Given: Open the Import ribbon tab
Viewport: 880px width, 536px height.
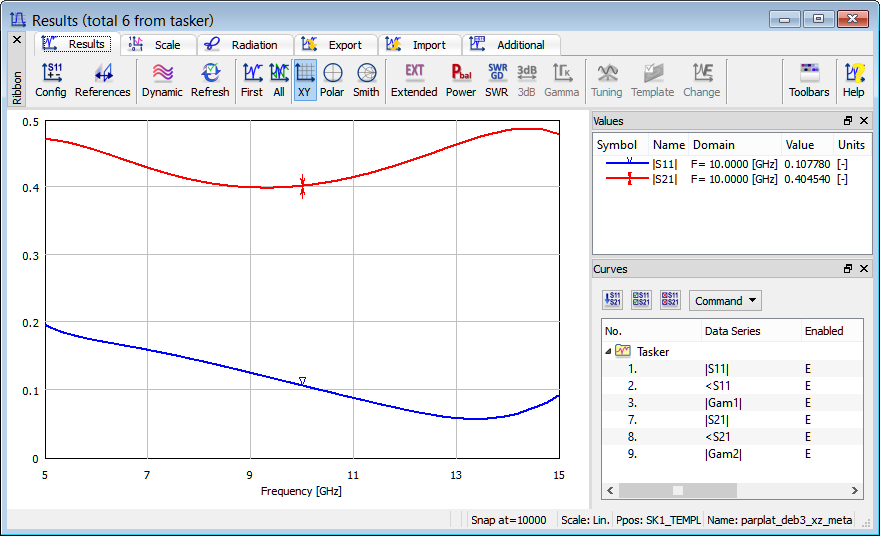Looking at the screenshot, I should [x=419, y=45].
